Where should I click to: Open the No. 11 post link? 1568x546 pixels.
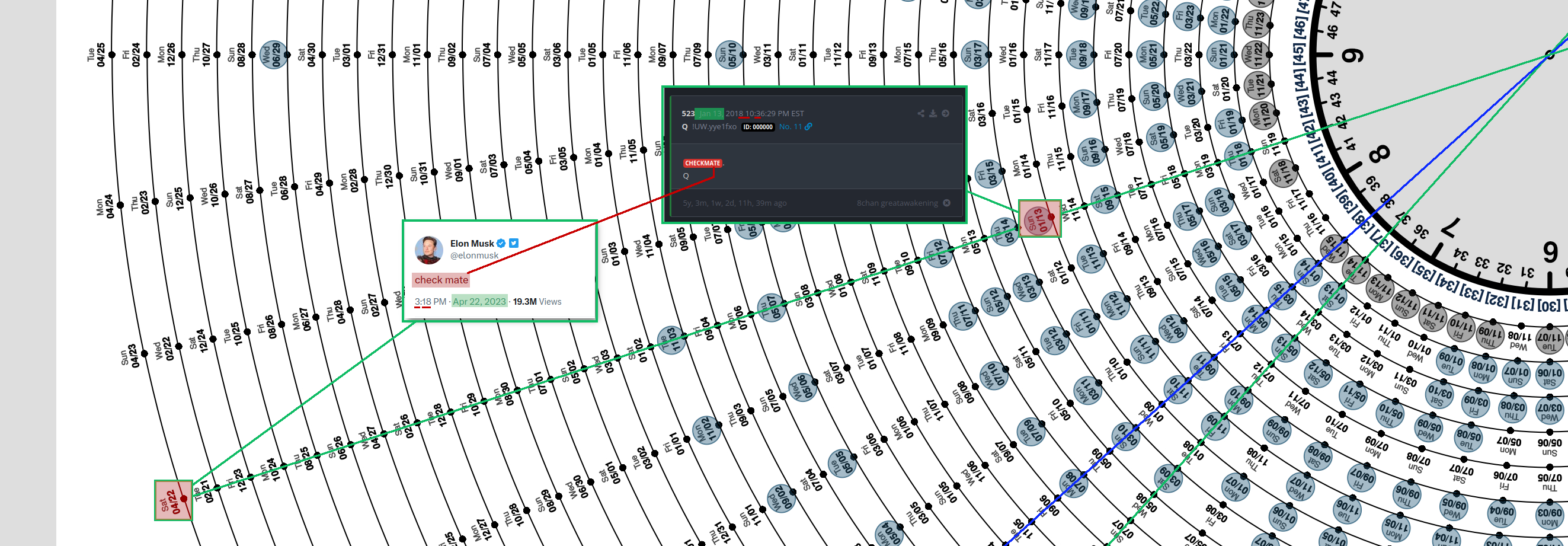pos(790,127)
